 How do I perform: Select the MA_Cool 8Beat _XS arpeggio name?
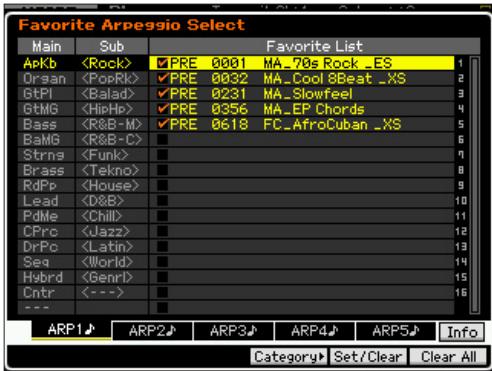335,78
